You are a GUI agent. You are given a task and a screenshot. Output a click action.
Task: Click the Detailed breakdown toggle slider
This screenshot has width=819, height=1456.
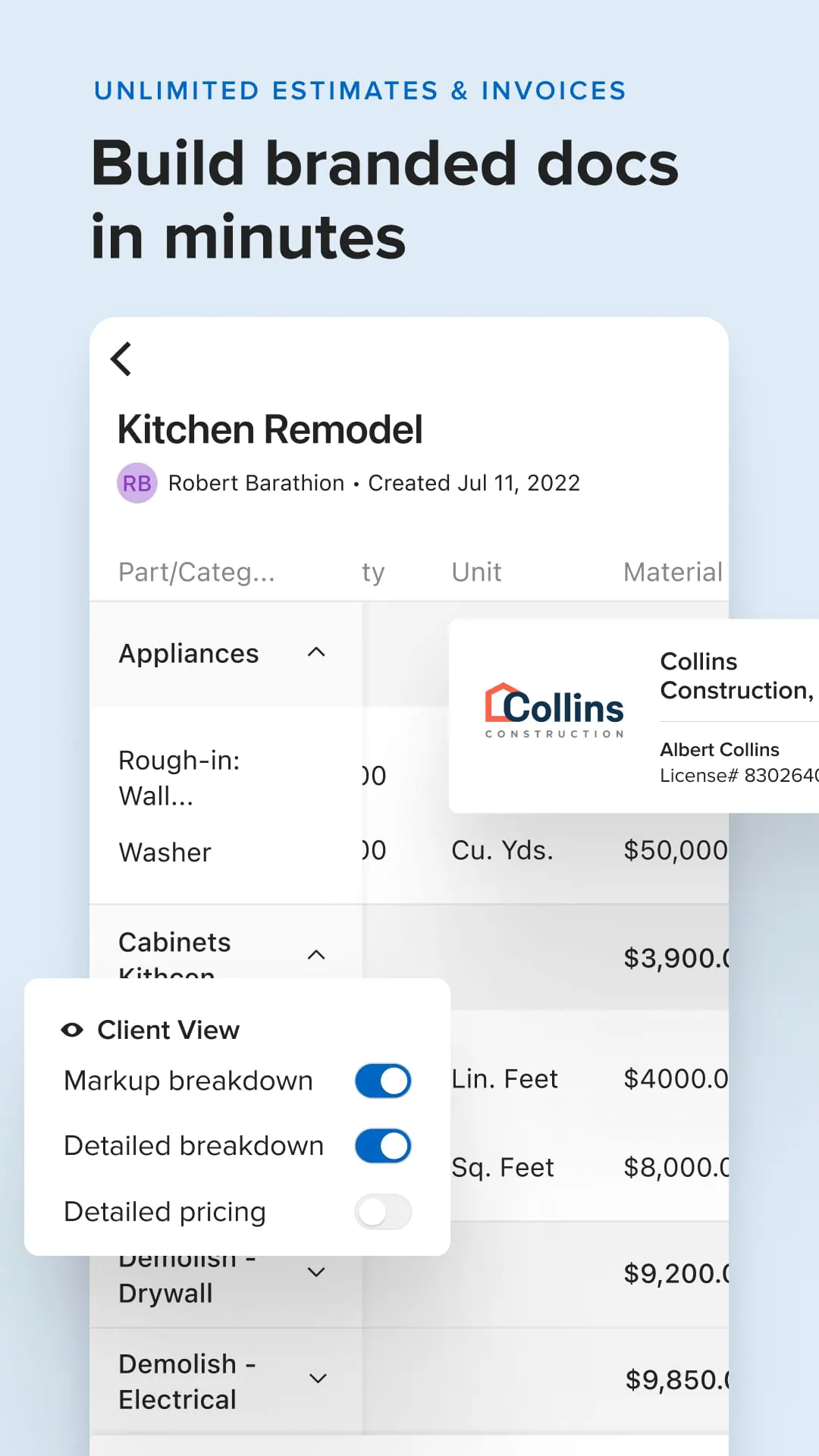[382, 1146]
